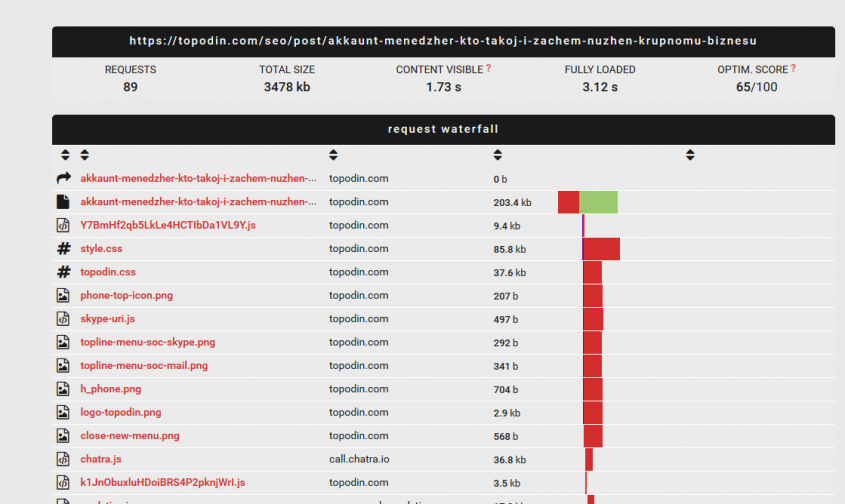The width and height of the screenshot is (845, 504).
Task: Click the image icon next to phone-top-icon.png
Action: (x=63, y=296)
